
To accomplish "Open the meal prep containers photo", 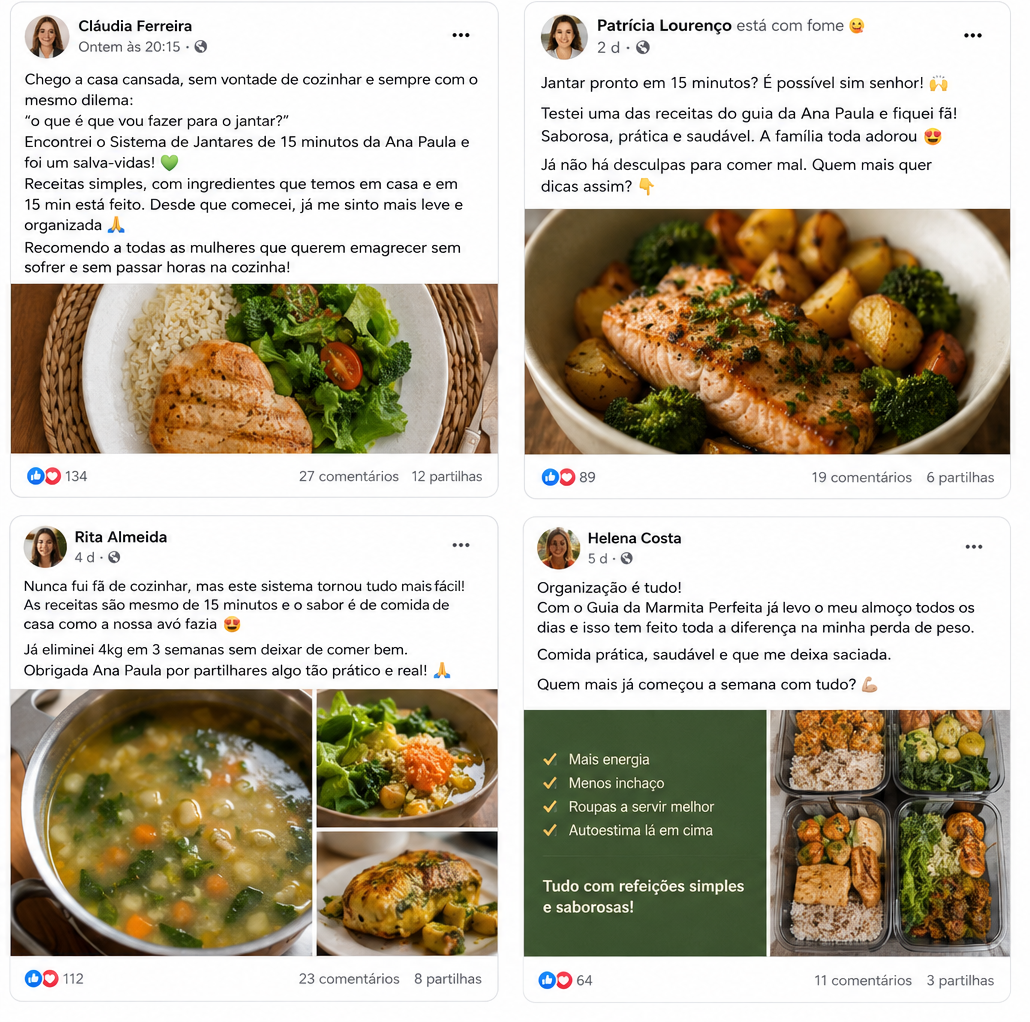I will point(890,833).
